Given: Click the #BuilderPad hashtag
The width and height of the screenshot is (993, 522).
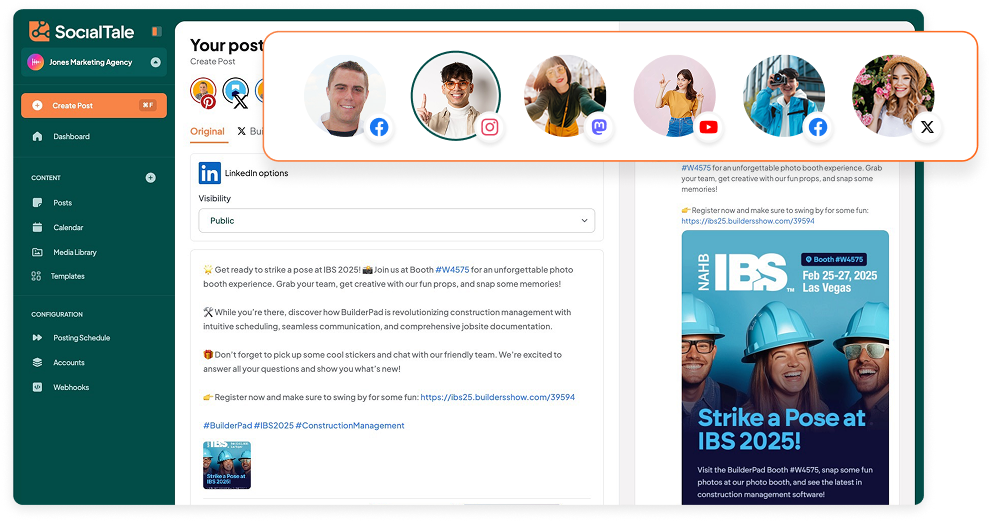Looking at the screenshot, I should coord(227,426).
